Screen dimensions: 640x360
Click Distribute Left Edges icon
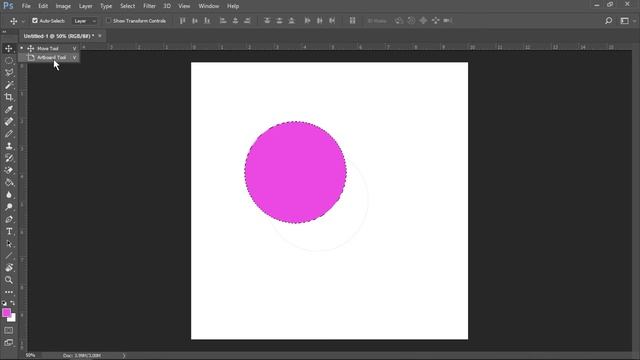(x=307, y=21)
